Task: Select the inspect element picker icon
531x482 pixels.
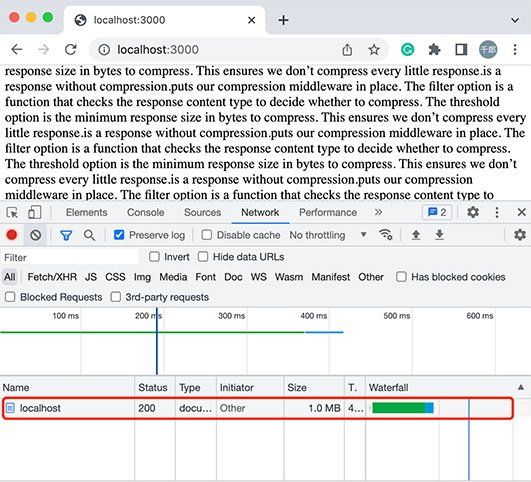Action: (12, 213)
